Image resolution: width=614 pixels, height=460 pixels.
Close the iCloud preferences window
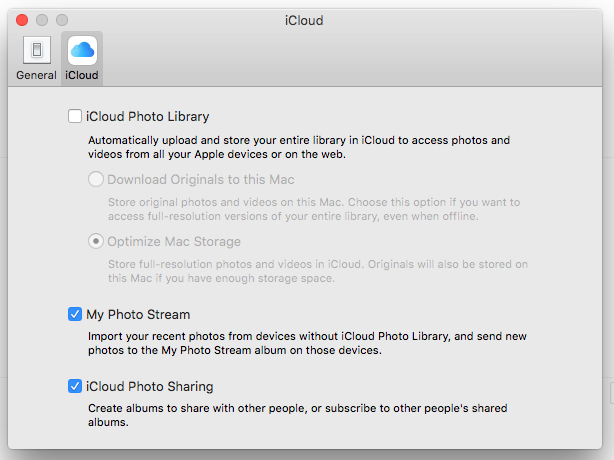[x=22, y=20]
